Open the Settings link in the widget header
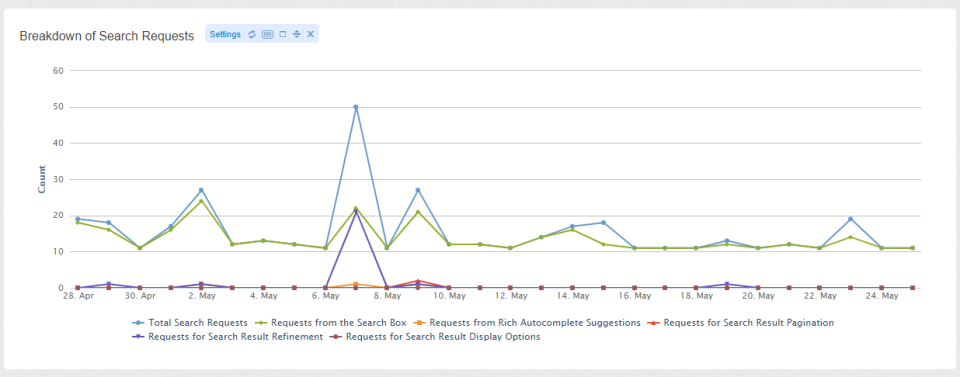960x377 pixels. click(225, 34)
